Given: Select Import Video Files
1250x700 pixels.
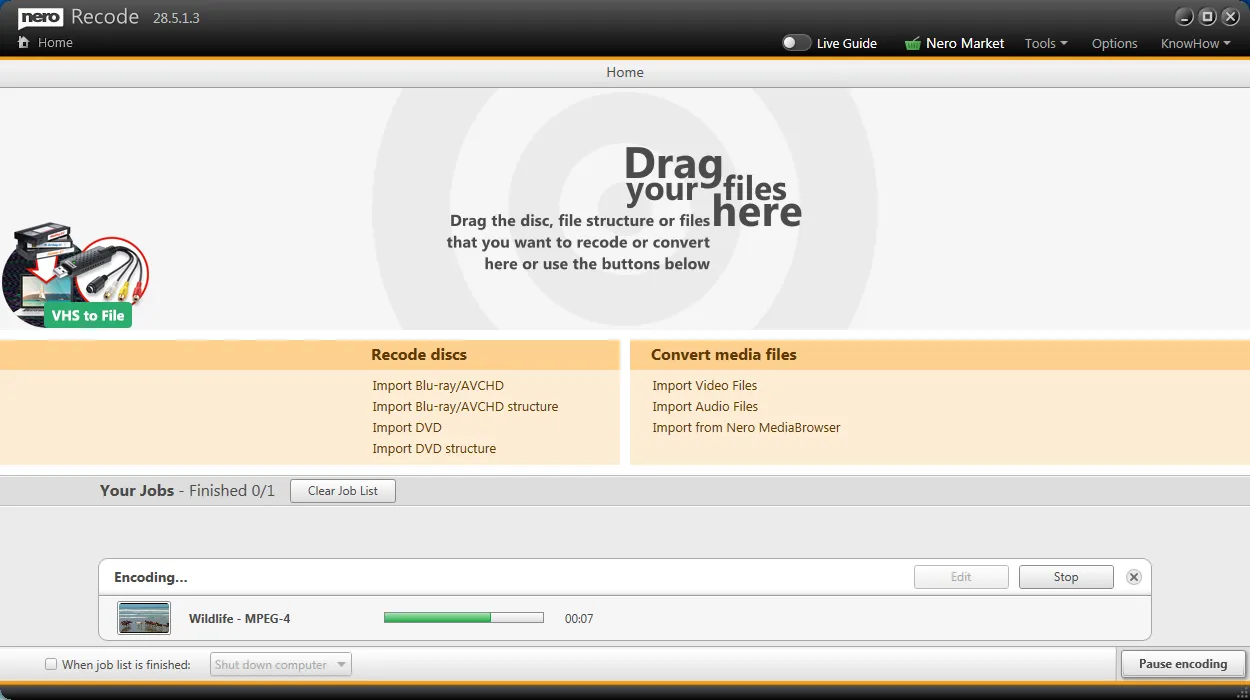Looking at the screenshot, I should coord(704,385).
